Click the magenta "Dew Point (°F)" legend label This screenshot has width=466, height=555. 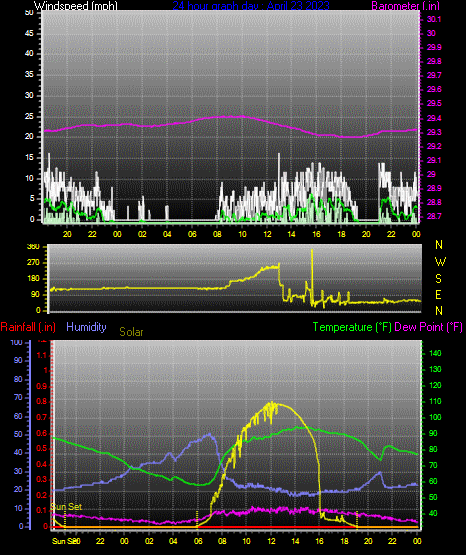pos(428,327)
